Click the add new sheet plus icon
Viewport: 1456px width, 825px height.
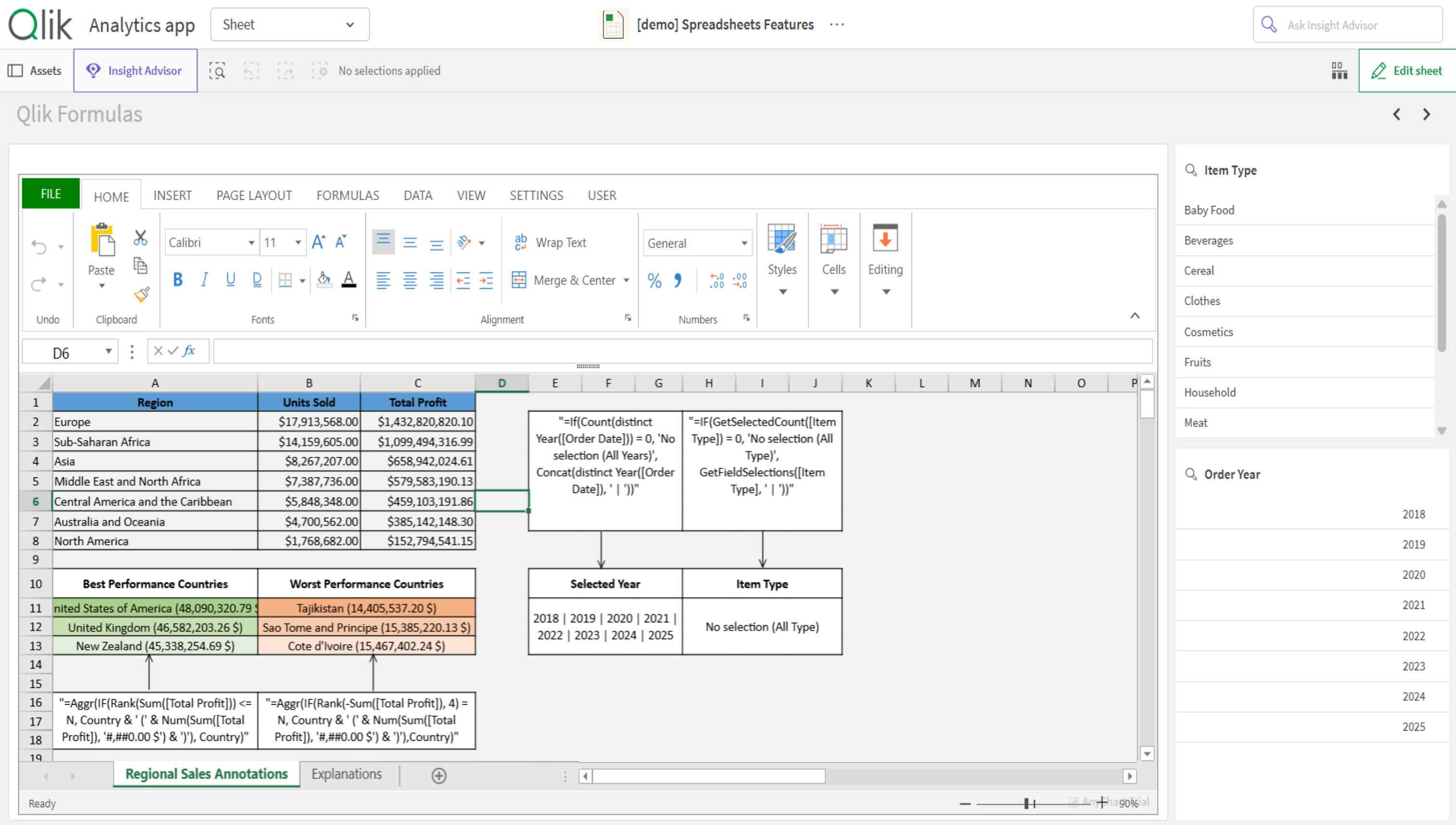(x=439, y=776)
